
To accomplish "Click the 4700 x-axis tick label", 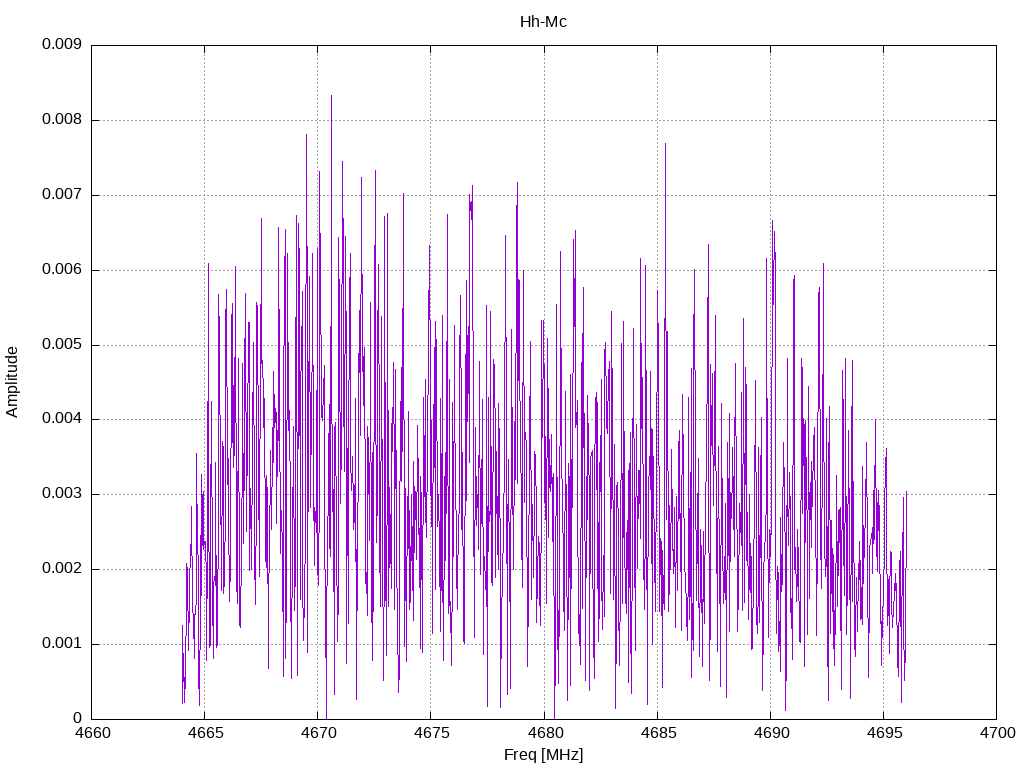I will pyautogui.click(x=997, y=733).
